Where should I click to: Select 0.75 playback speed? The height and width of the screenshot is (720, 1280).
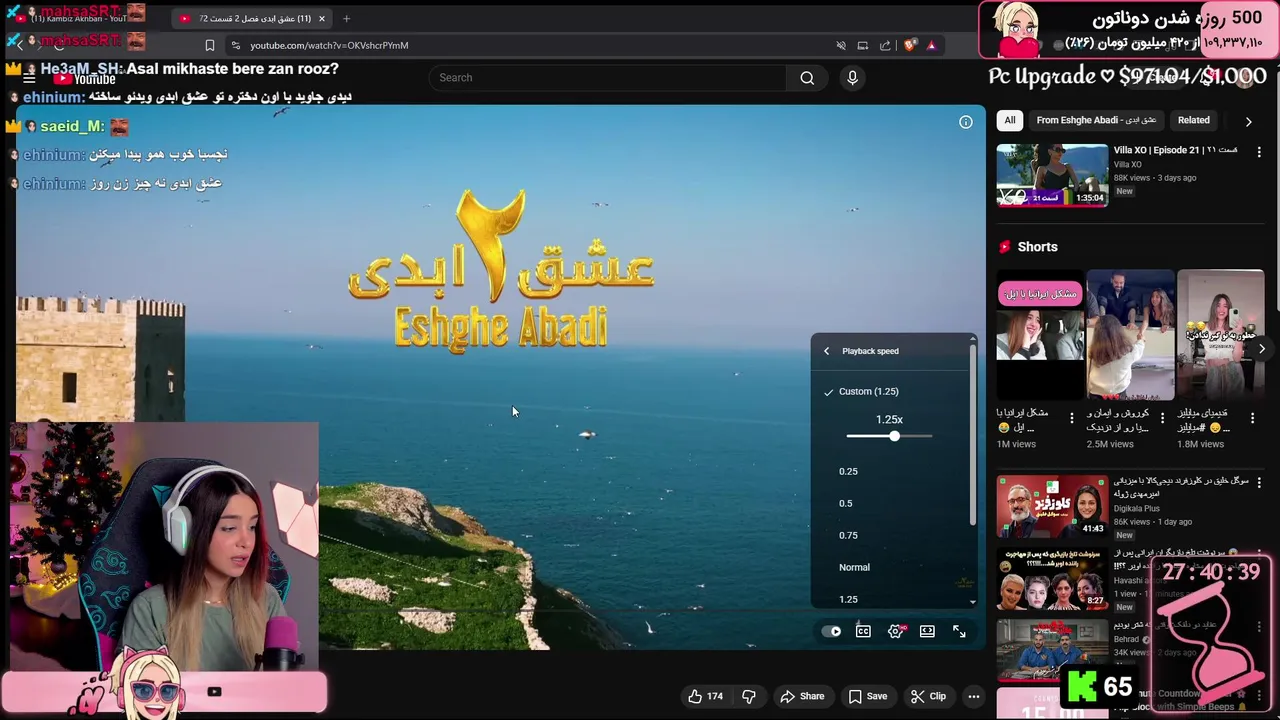point(890,535)
